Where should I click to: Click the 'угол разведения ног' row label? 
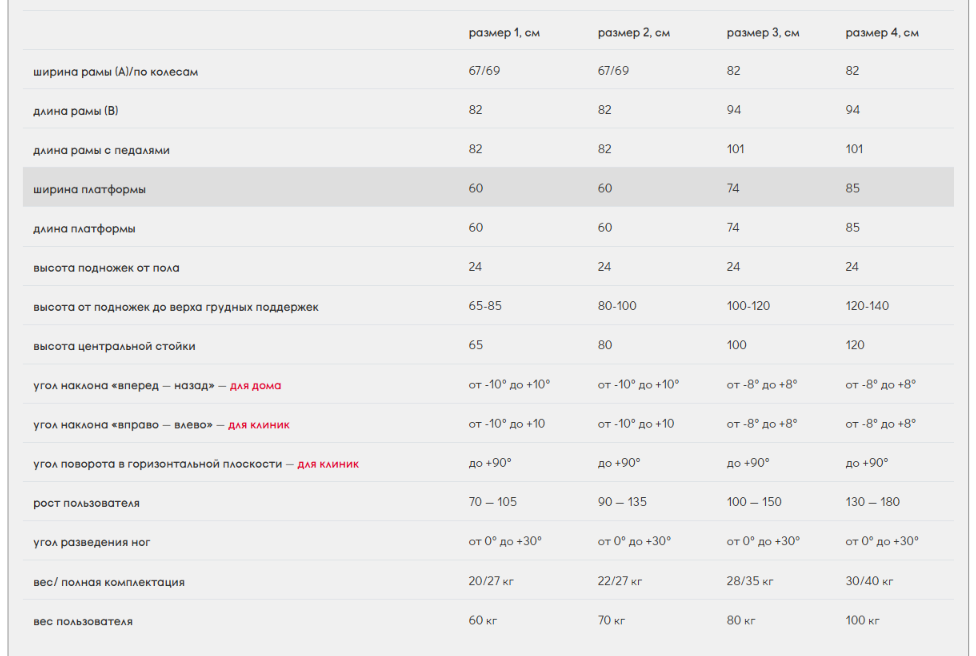[x=92, y=542]
